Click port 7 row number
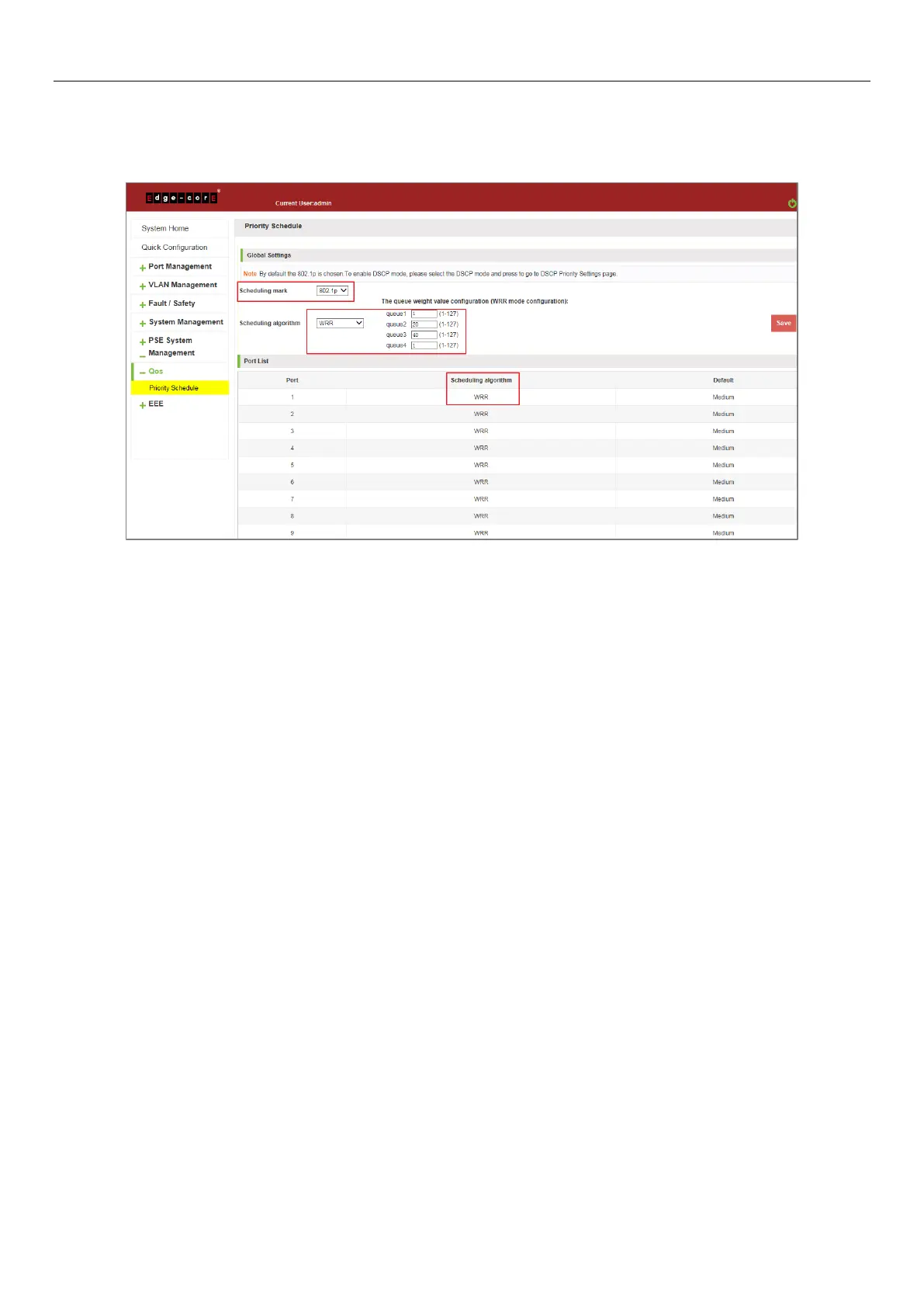 click(x=292, y=500)
